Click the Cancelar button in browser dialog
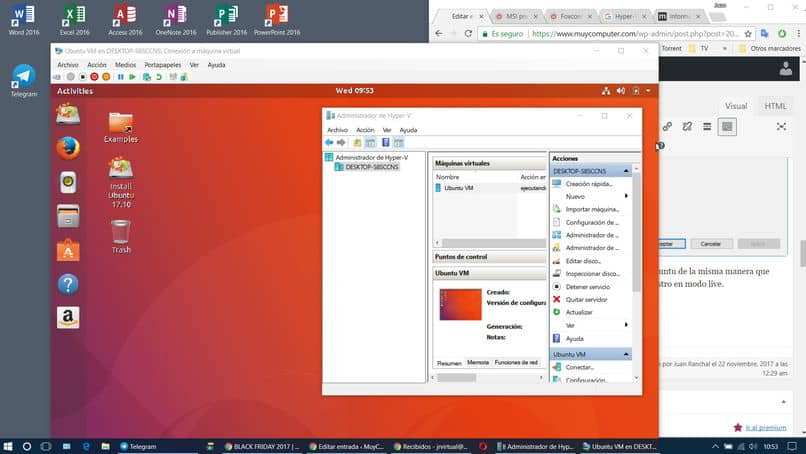Viewport: 806px width, 454px height. pos(711,244)
